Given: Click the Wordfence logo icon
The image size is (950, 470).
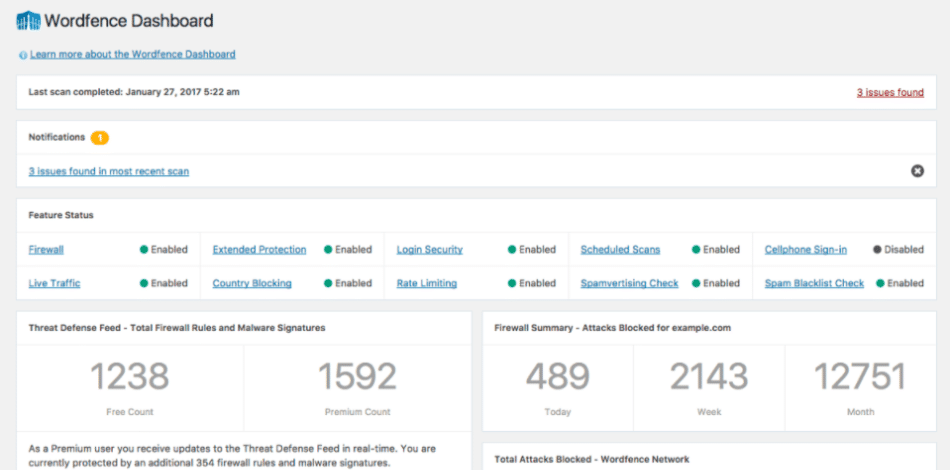Looking at the screenshot, I should click(29, 20).
